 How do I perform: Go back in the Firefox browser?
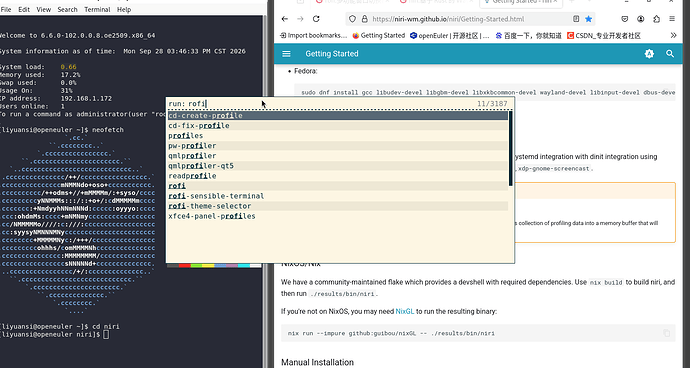pyautogui.click(x=285, y=19)
